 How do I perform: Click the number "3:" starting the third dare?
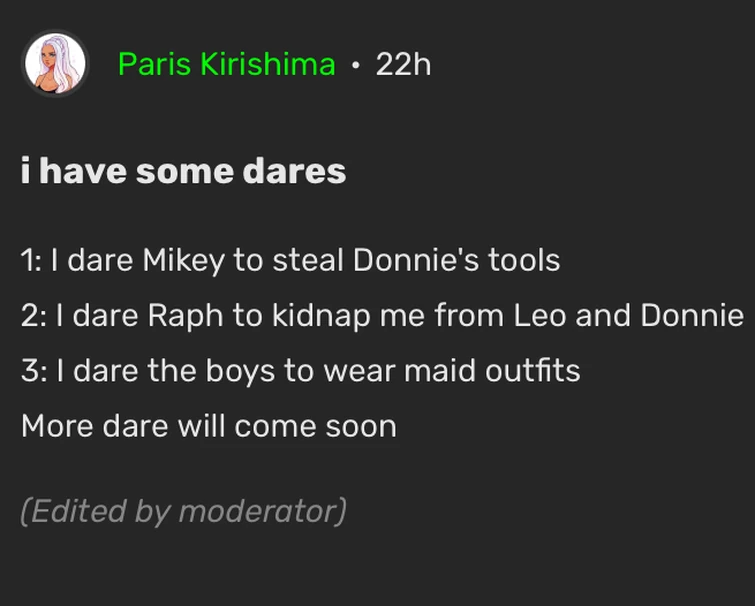click(x=32, y=371)
